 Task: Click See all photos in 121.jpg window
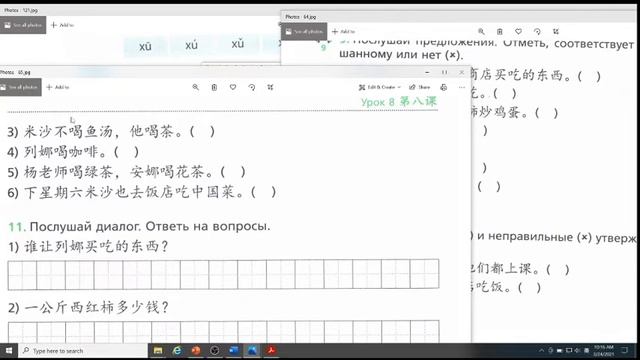click(x=23, y=25)
